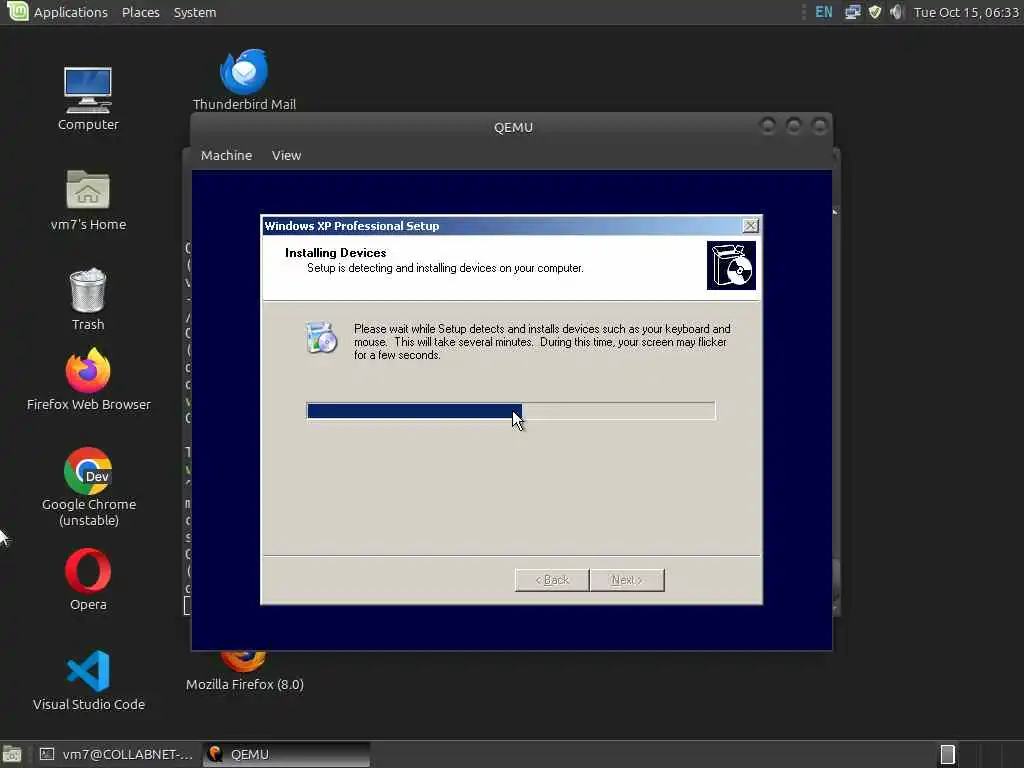The image size is (1024, 768).
Task: Click the update shield tray icon
Action: (x=875, y=12)
